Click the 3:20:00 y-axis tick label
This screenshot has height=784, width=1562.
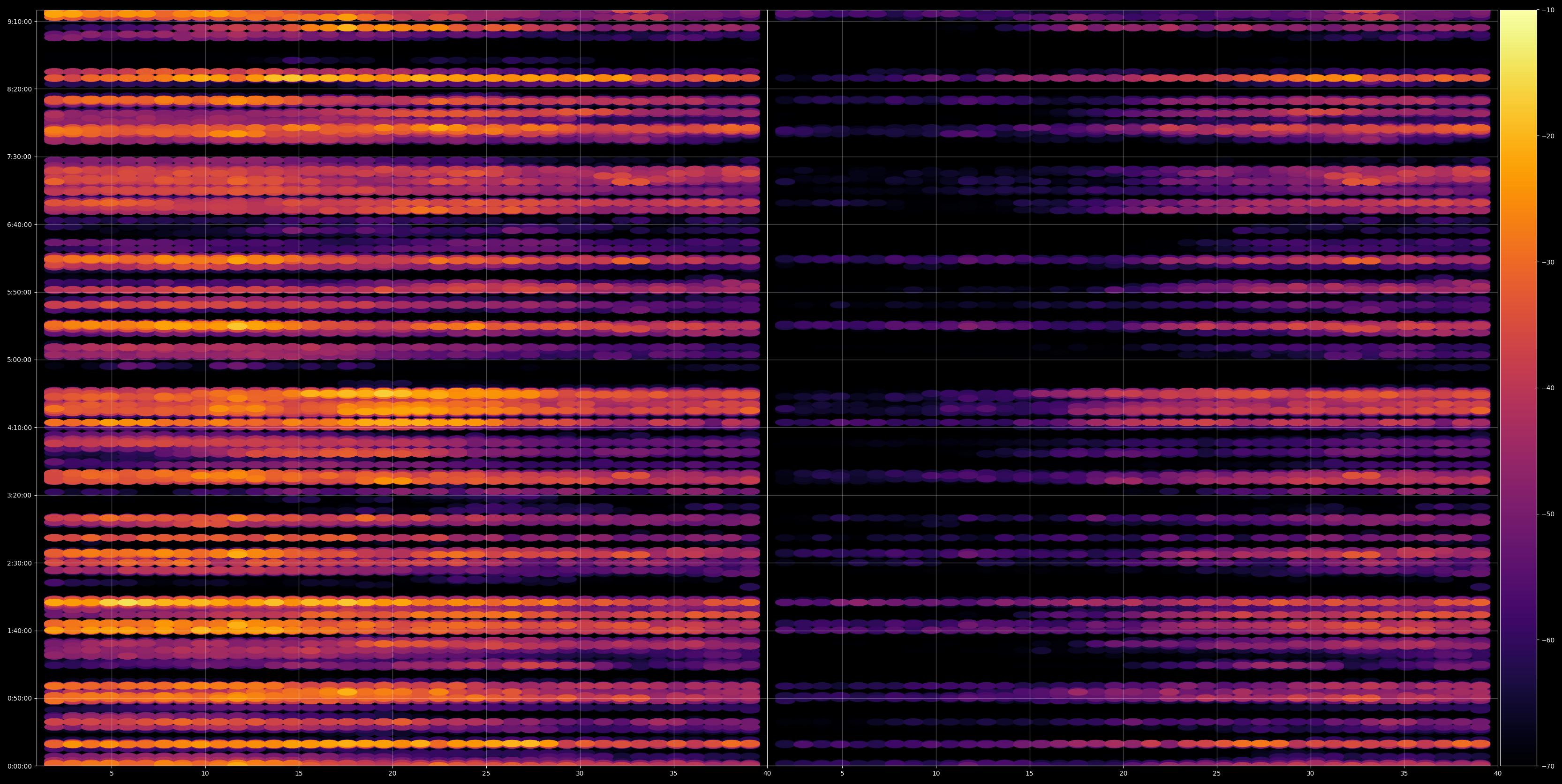pos(19,495)
